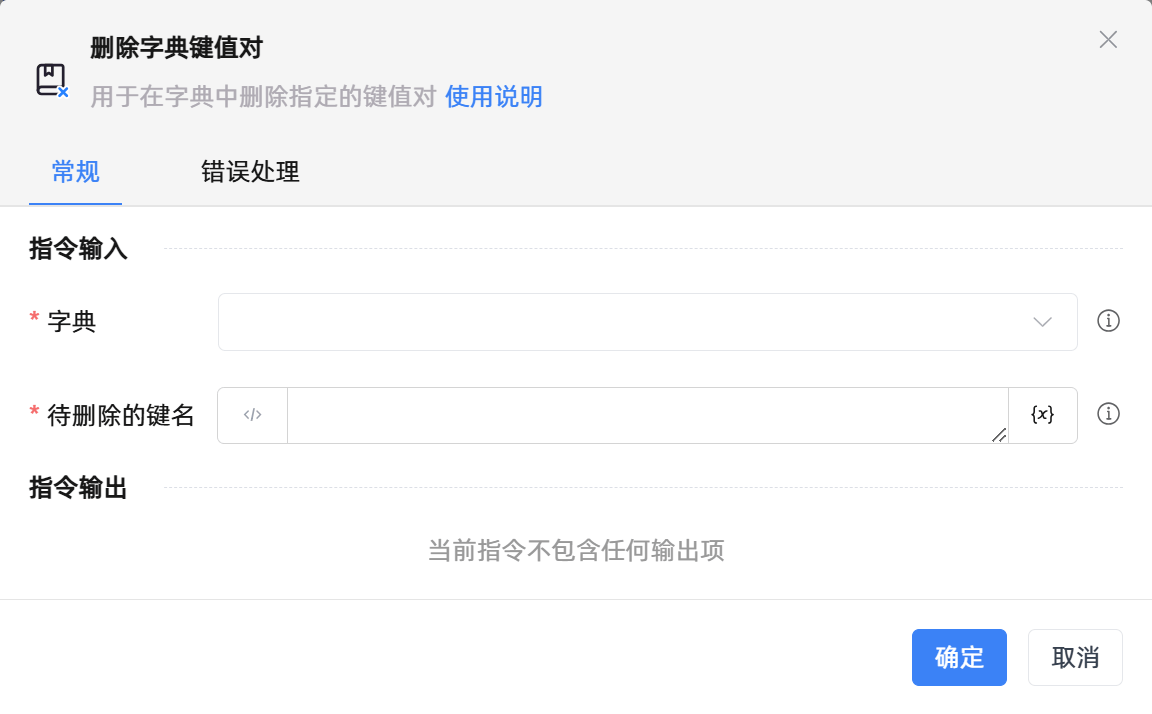
Task: Click the 删除字典键值对 dialog title
Action: (176, 47)
